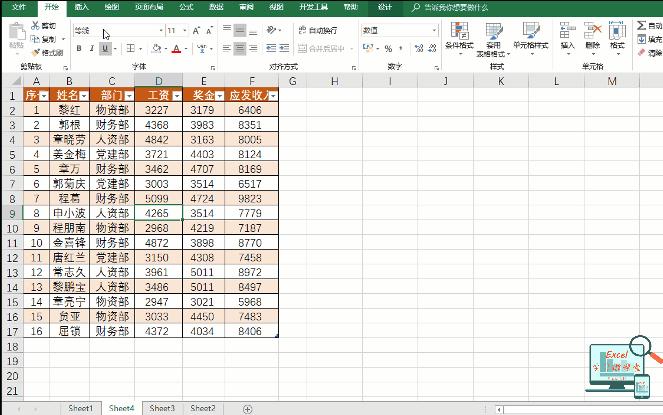Toggle Bold formatting
Image resolution: width=663 pixels, height=415 pixels.
pos(79,49)
